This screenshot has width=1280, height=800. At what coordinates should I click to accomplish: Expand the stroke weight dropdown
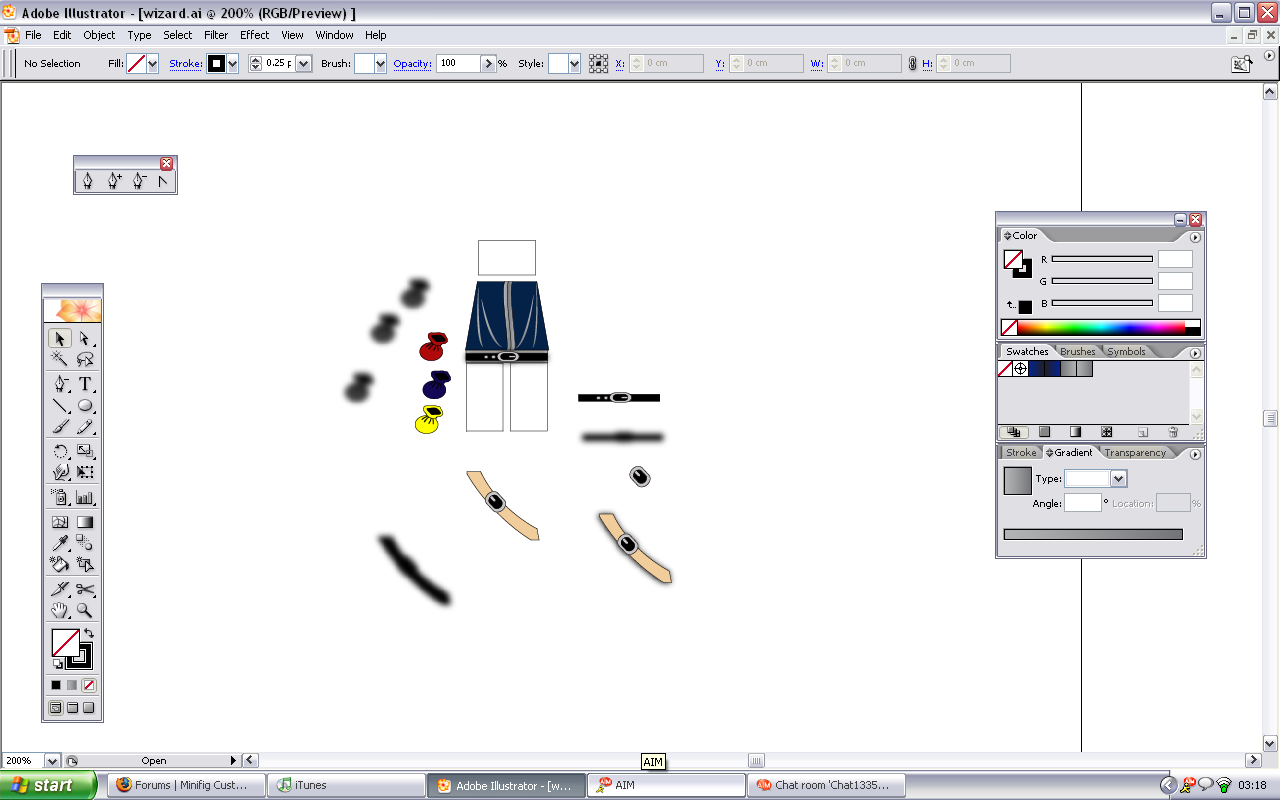point(303,63)
